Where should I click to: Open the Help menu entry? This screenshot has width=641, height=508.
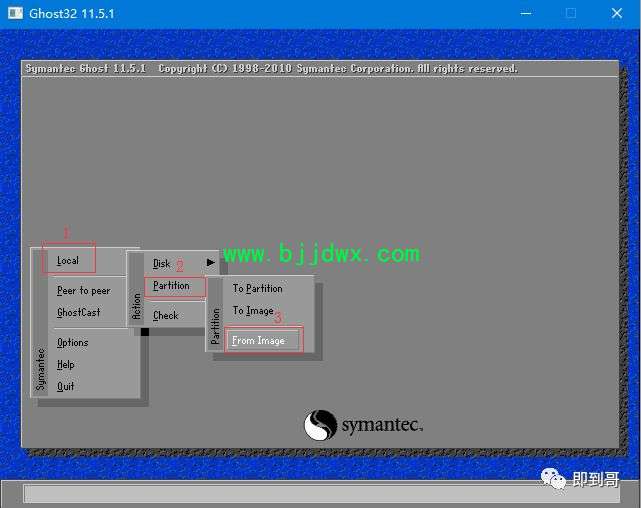(x=65, y=364)
